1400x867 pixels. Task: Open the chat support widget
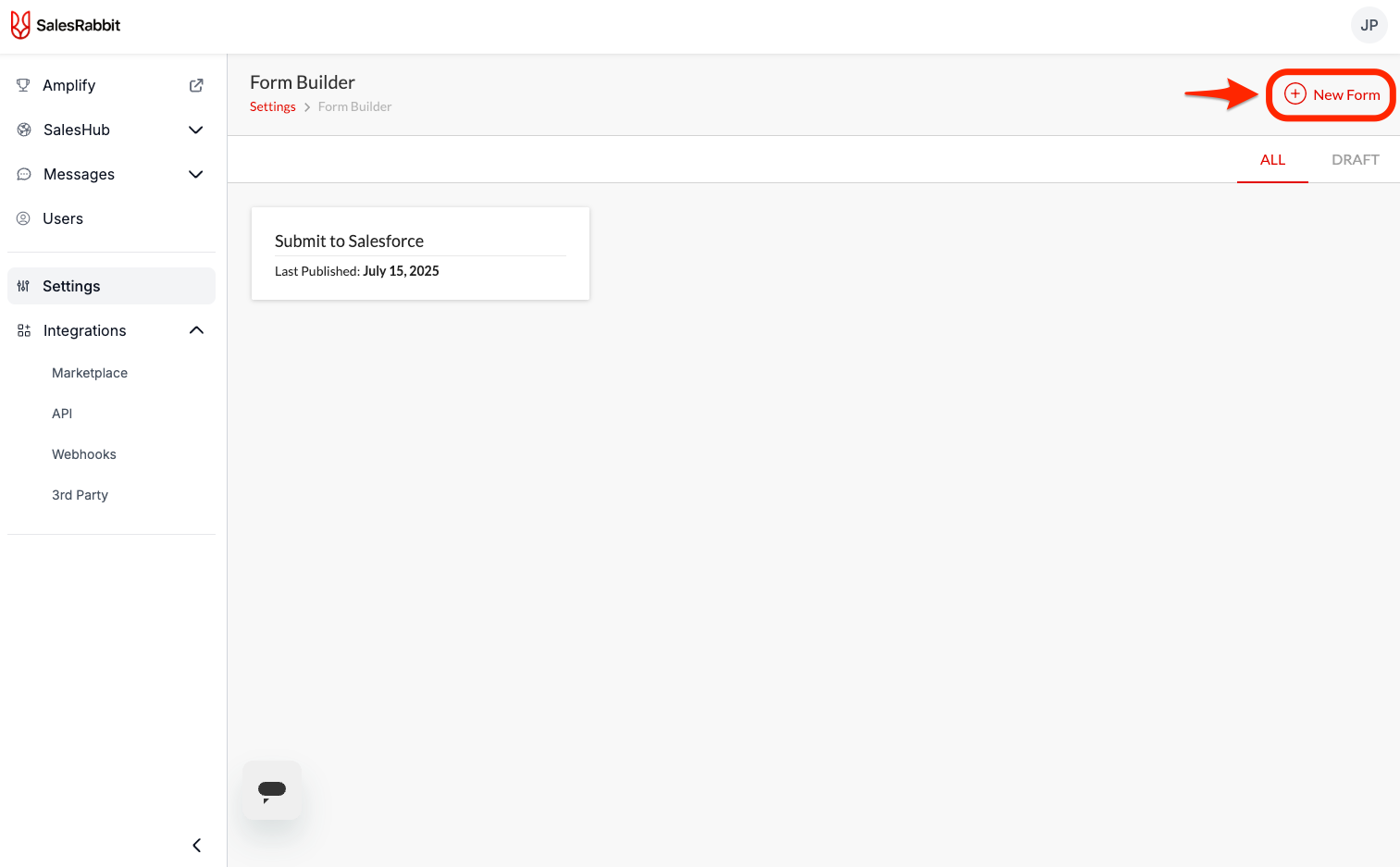[x=272, y=790]
